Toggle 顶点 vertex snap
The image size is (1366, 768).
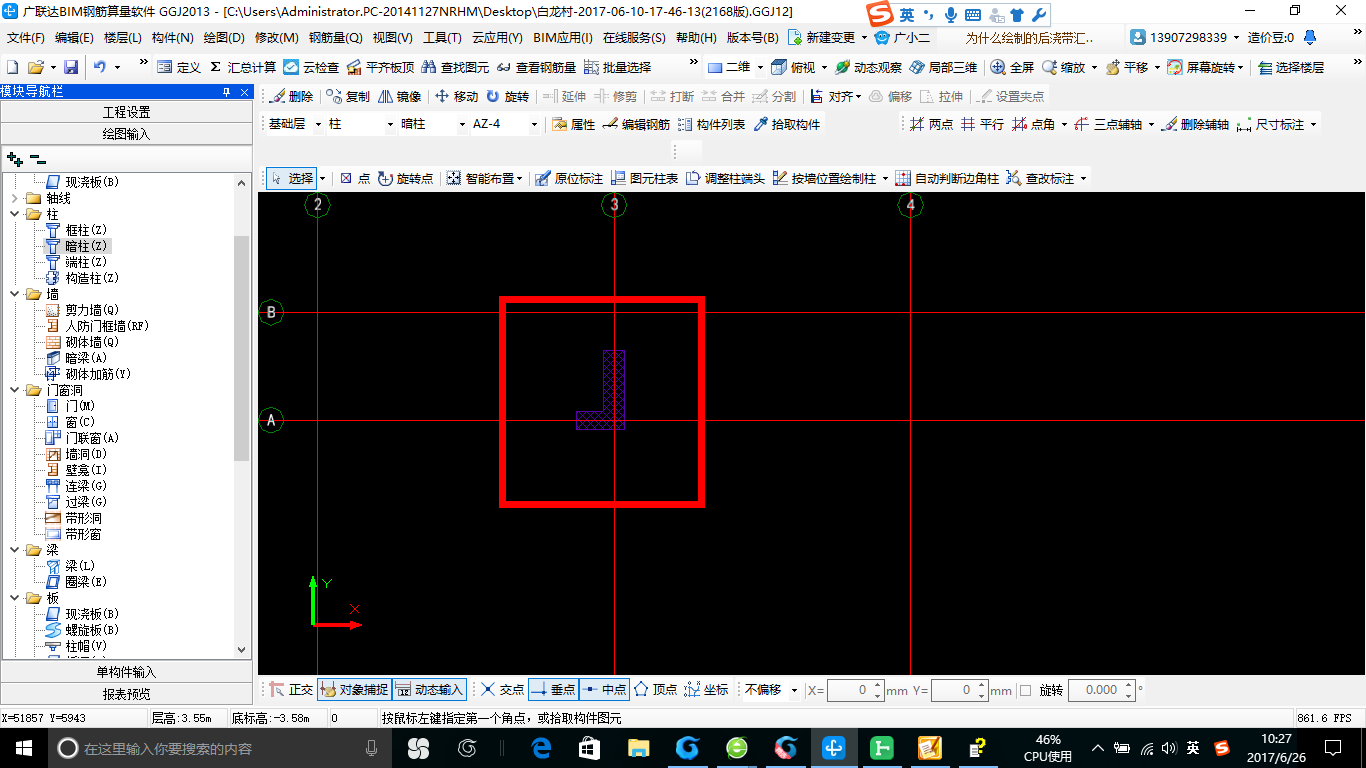tap(655, 690)
